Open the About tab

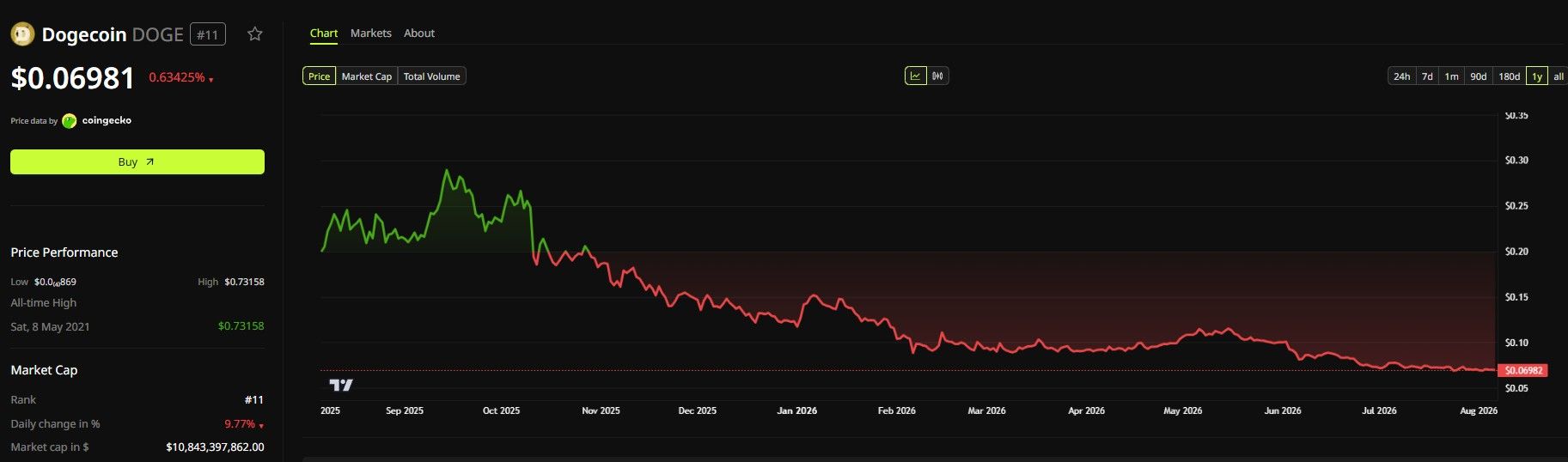click(419, 33)
